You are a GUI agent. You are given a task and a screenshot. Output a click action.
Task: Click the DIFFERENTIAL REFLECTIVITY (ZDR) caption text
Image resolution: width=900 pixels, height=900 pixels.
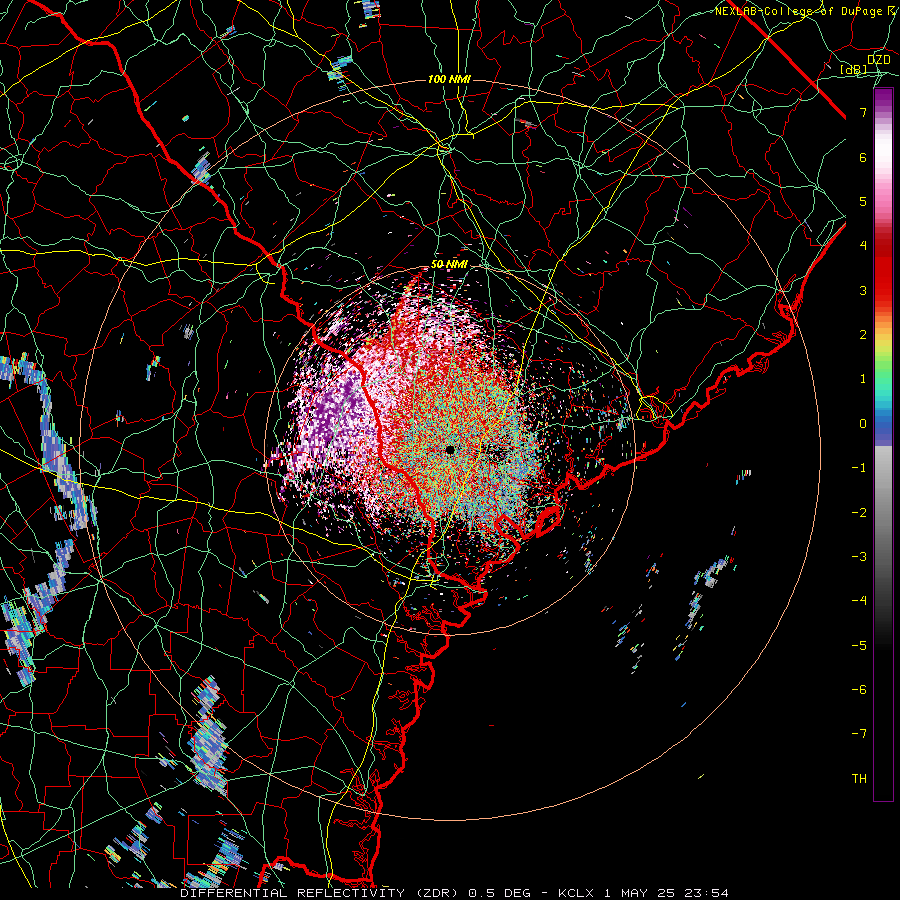[319, 893]
